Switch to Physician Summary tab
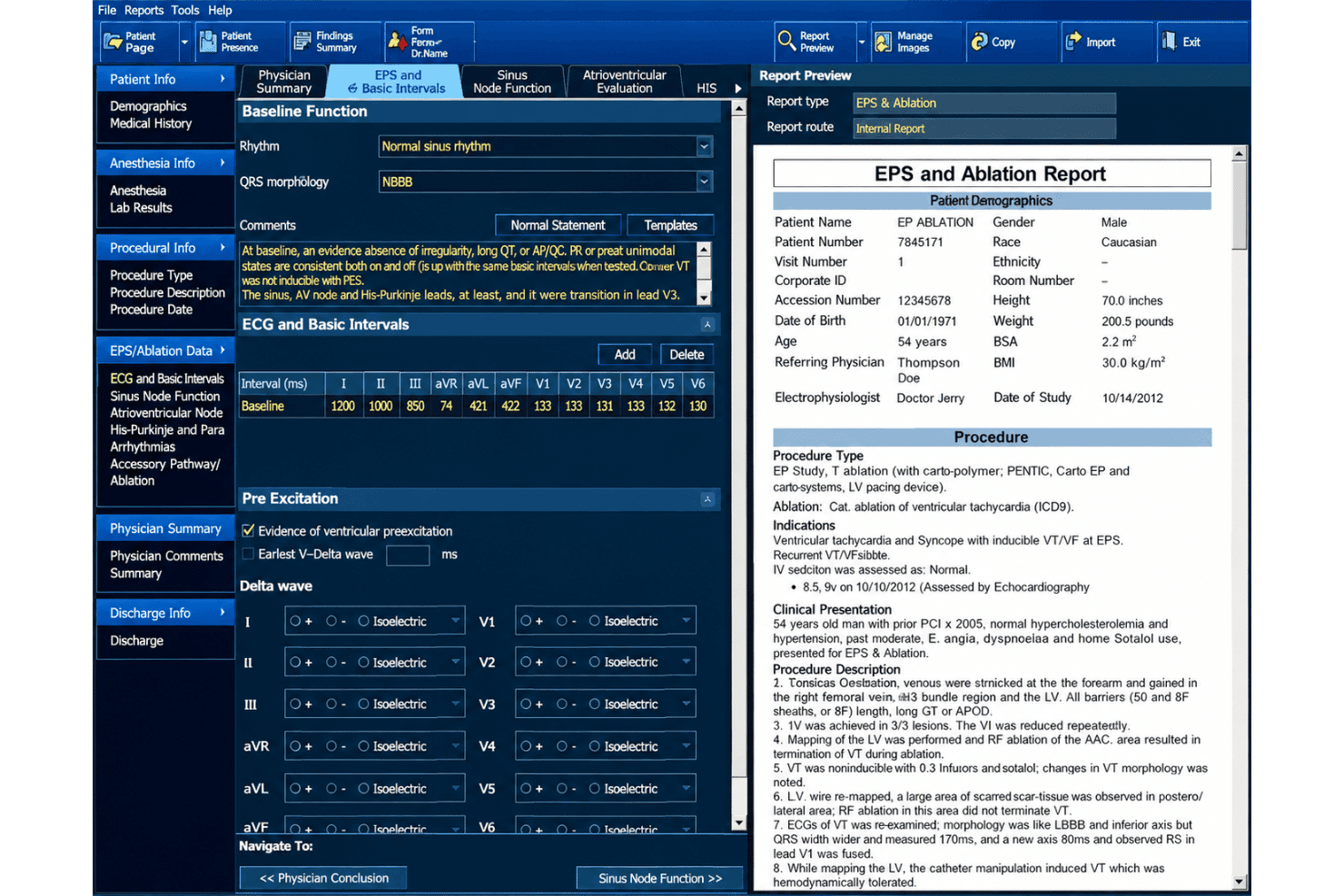 click(x=284, y=82)
